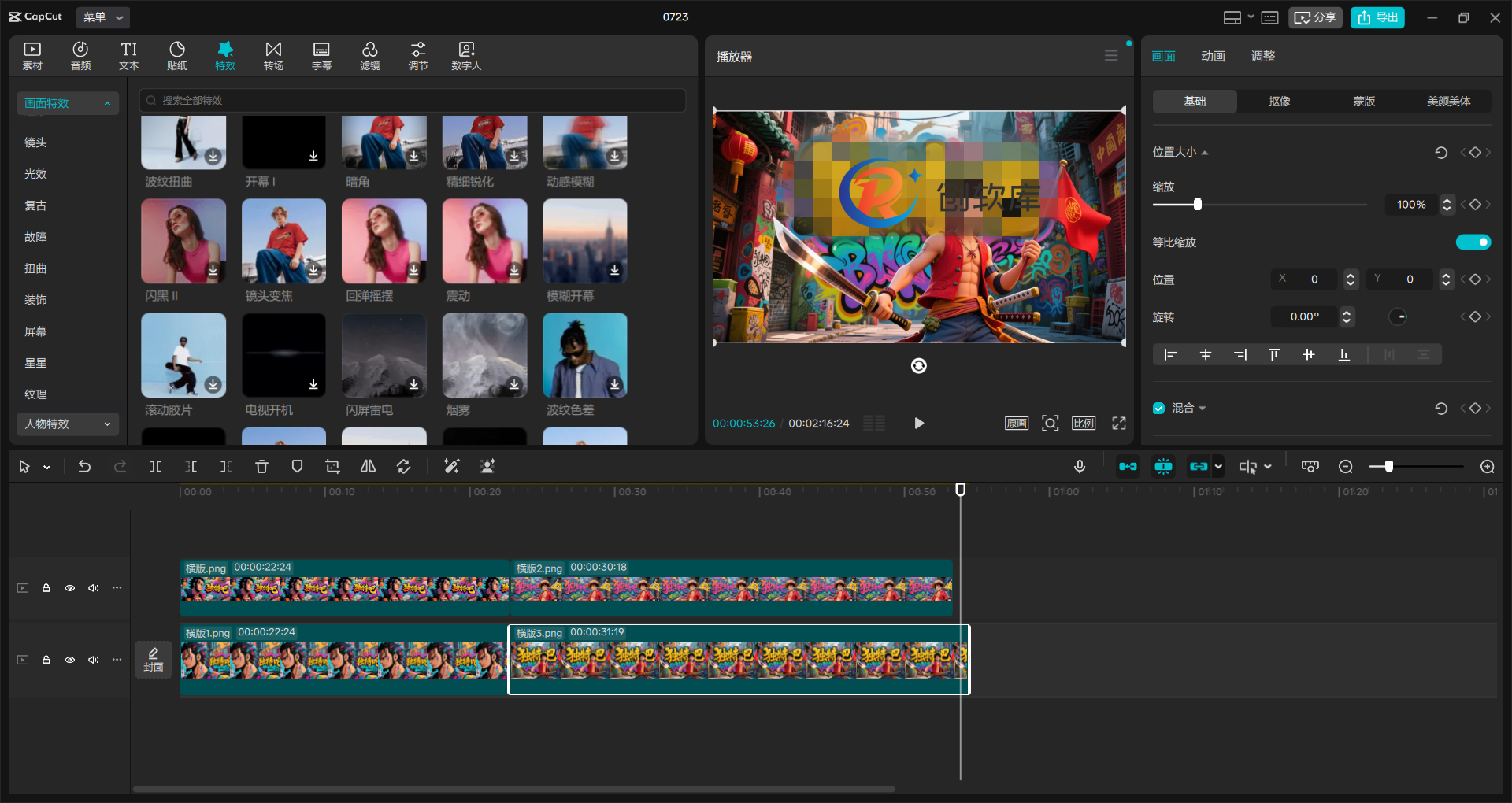Click the 封面 cover button

pyautogui.click(x=154, y=660)
